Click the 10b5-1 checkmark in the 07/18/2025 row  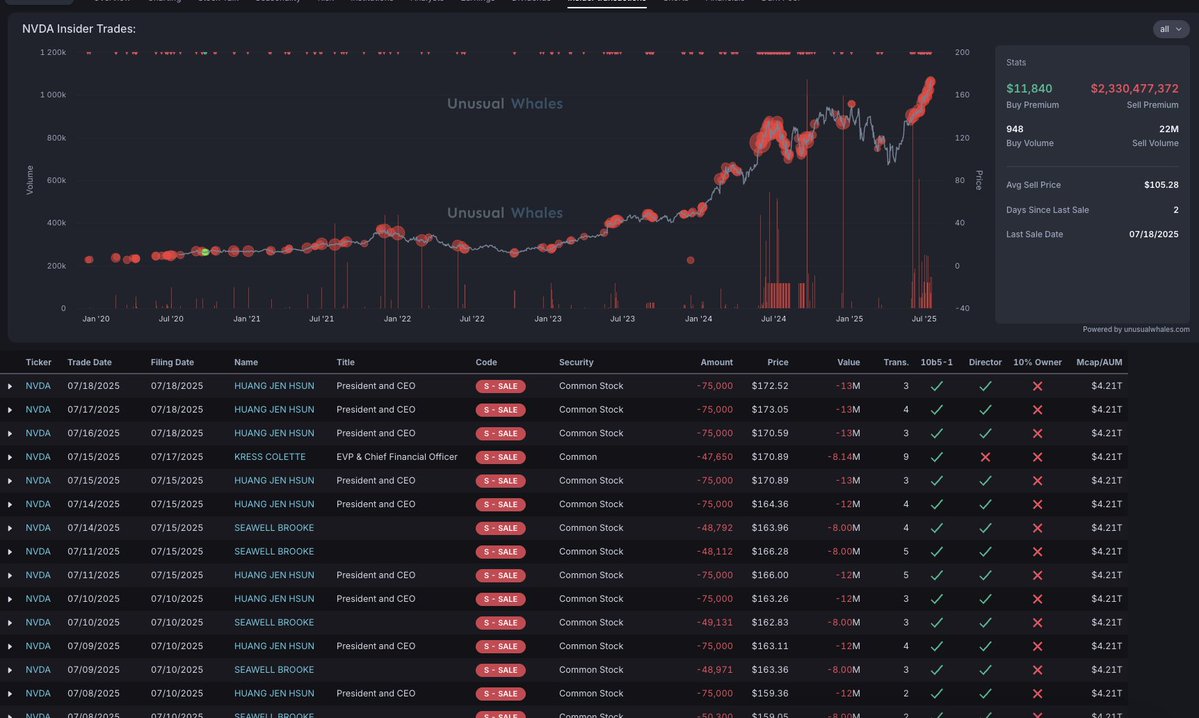[x=936, y=386]
